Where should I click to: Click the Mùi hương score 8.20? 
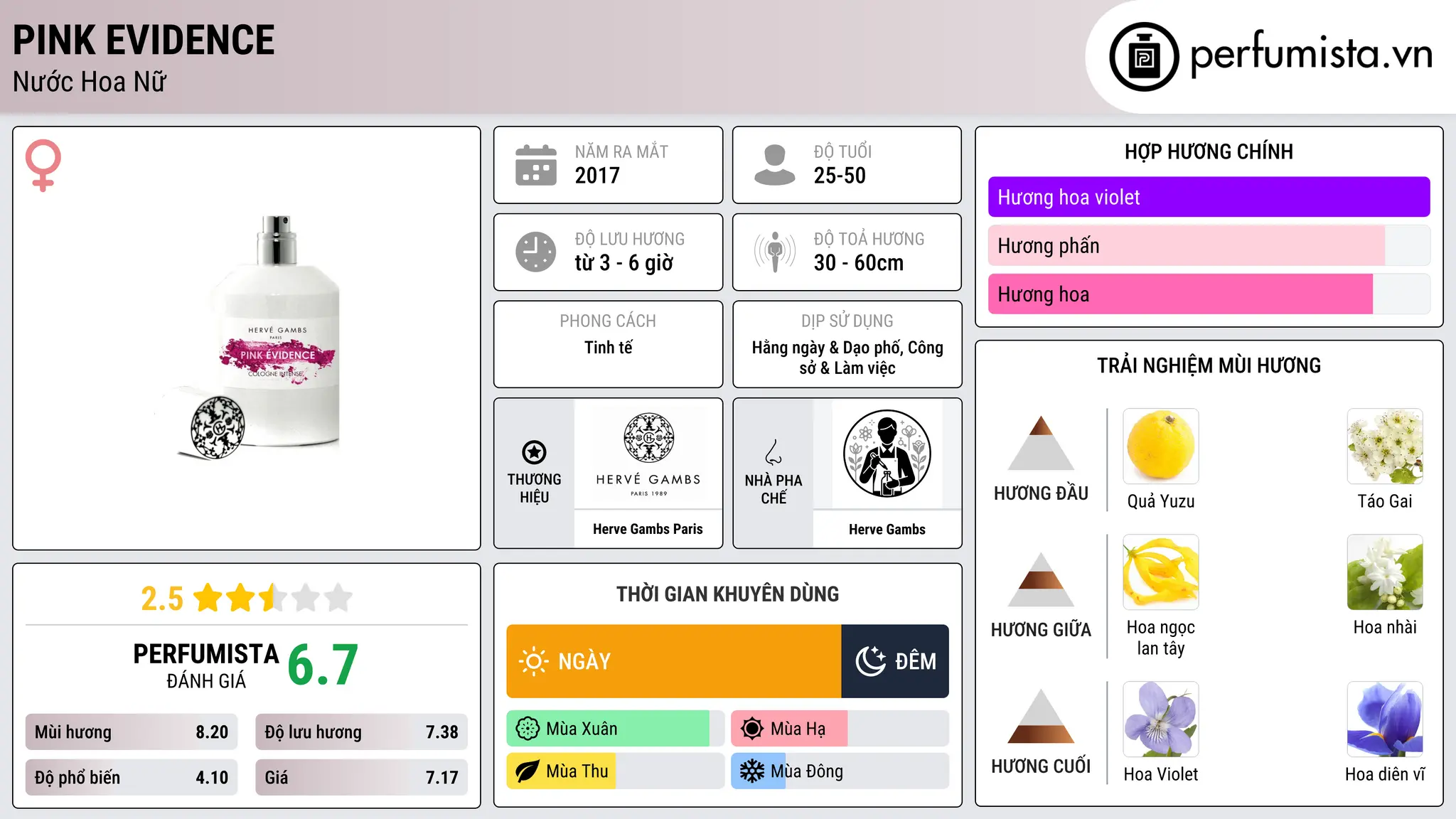point(212,732)
